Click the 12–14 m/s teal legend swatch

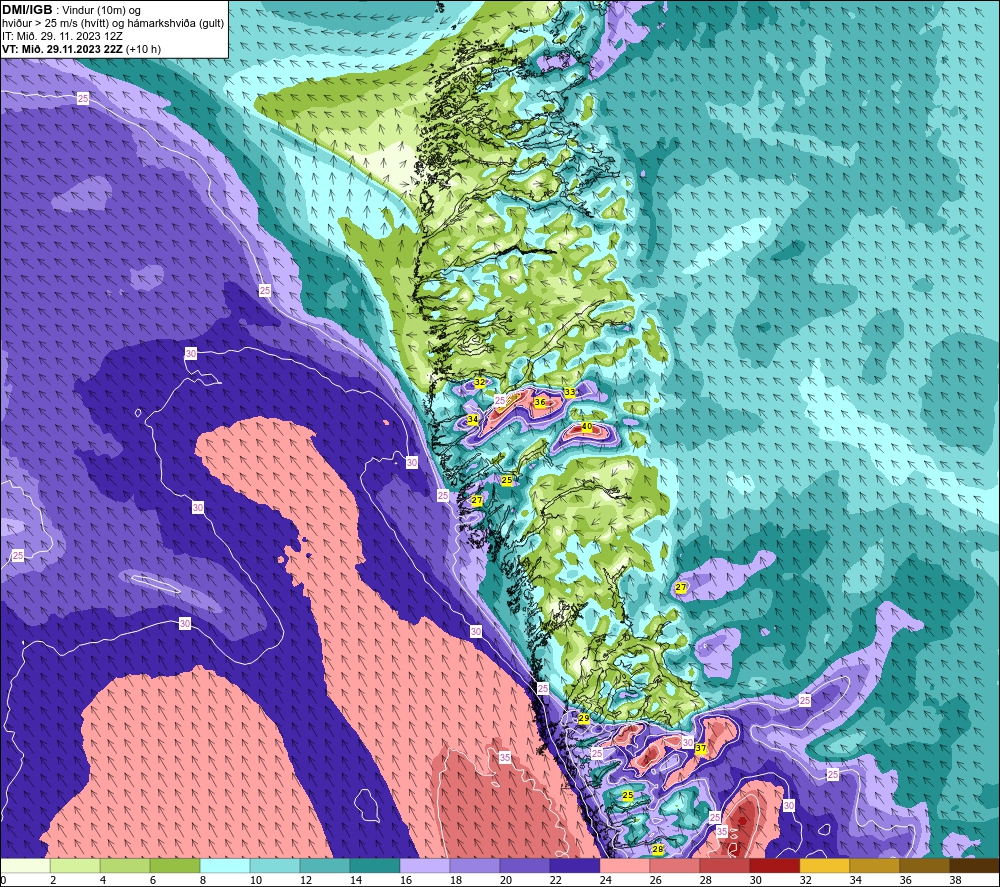click(325, 866)
